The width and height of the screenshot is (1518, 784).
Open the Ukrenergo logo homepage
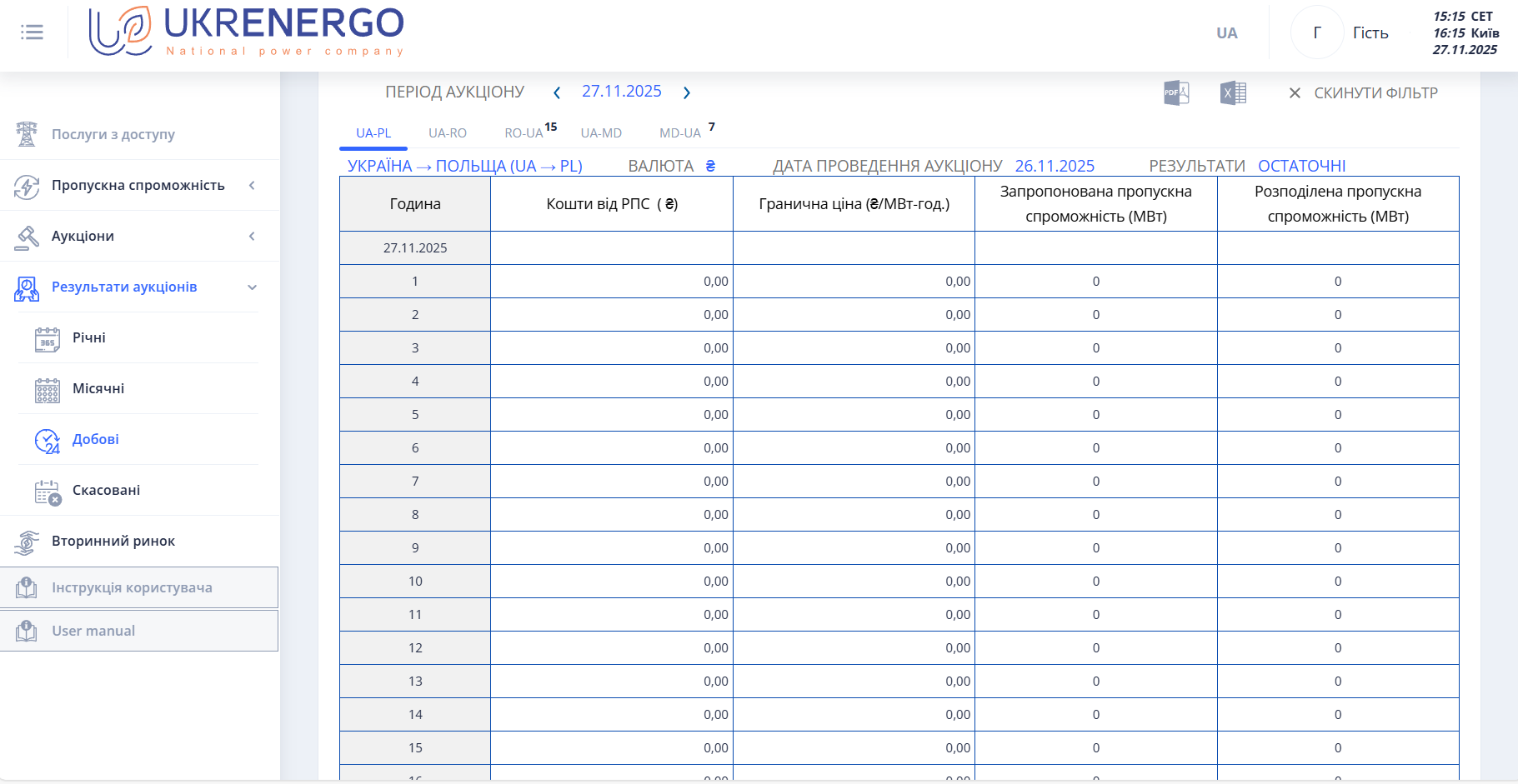(x=246, y=32)
